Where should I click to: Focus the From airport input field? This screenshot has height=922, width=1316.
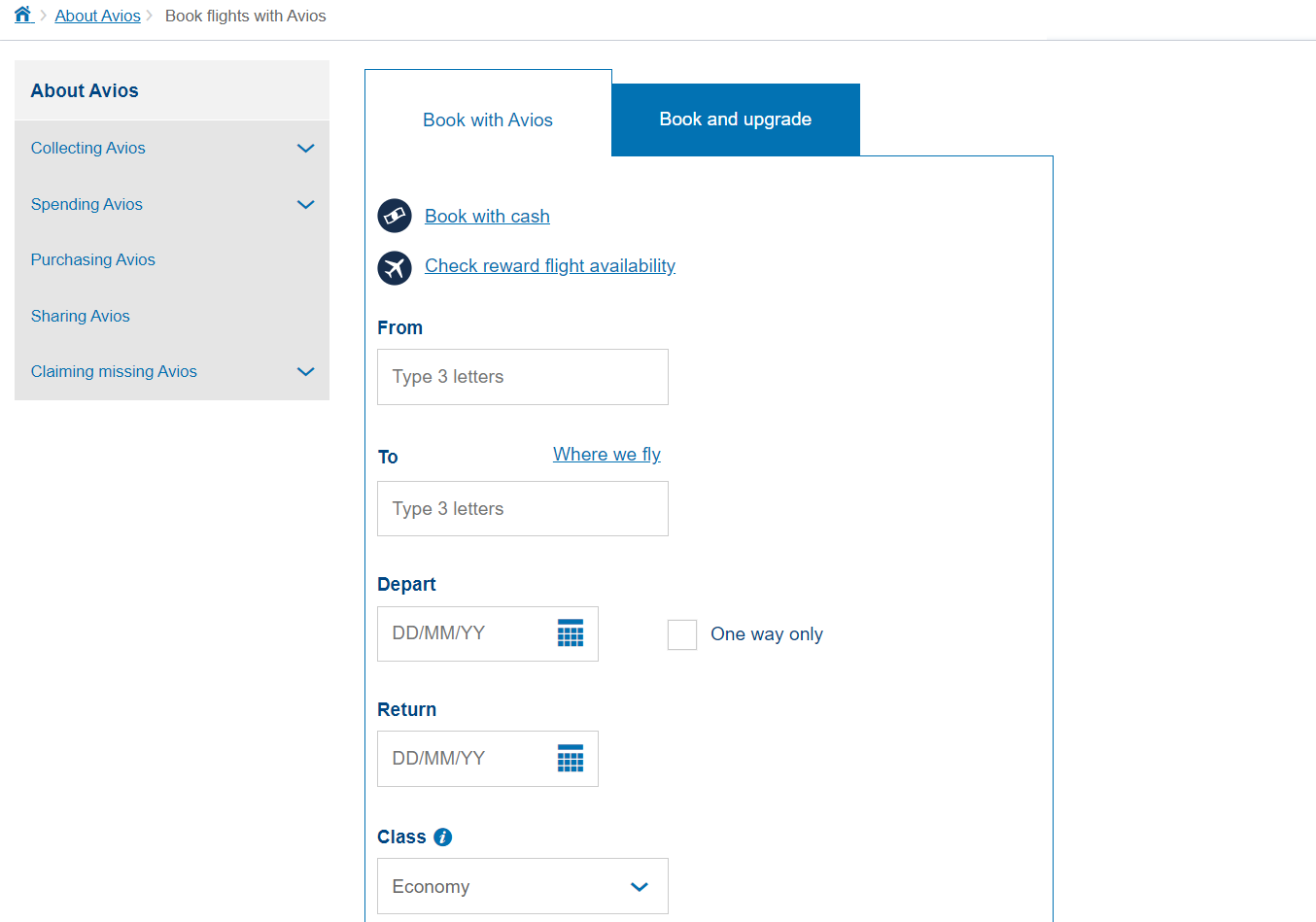point(523,377)
